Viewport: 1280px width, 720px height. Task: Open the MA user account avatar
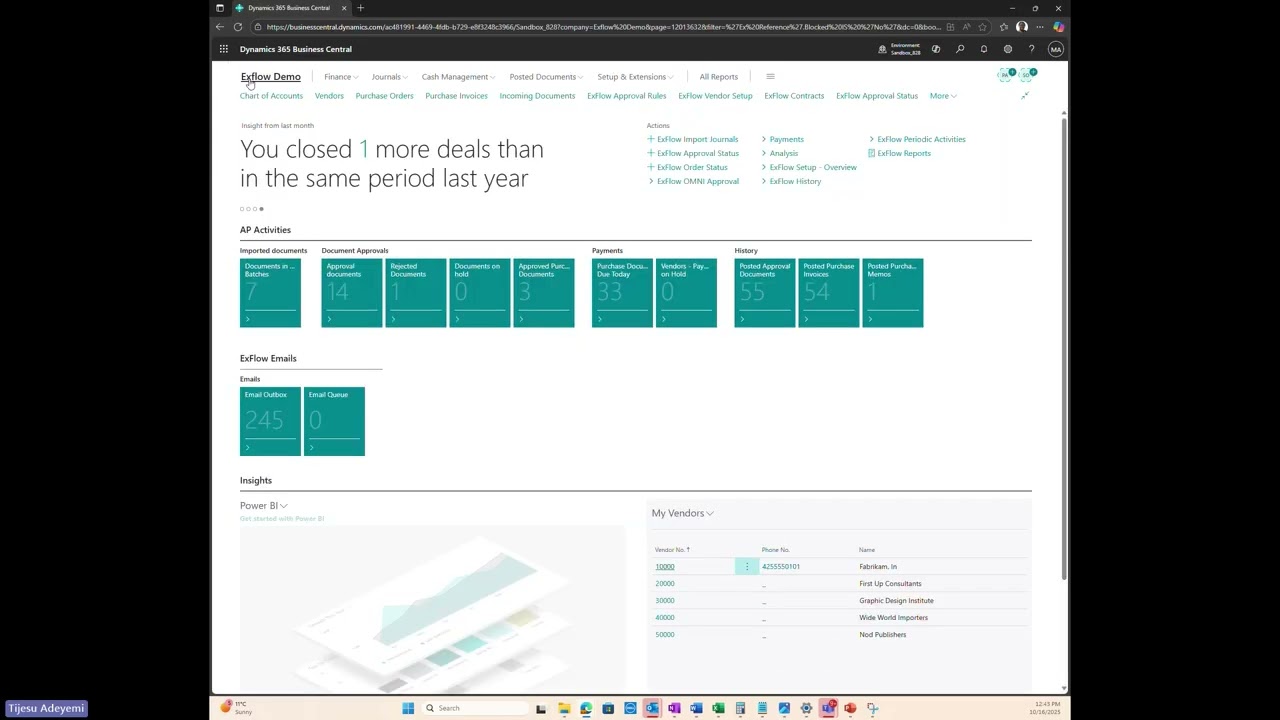[x=1056, y=49]
